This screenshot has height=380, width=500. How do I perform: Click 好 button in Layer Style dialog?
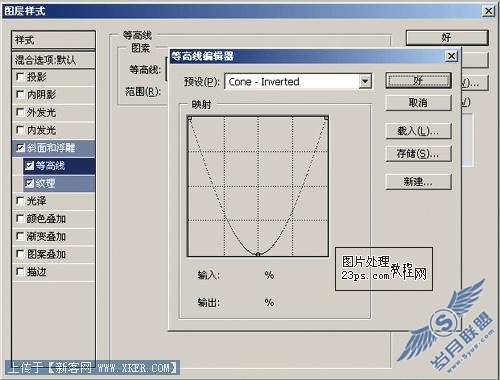coord(447,38)
